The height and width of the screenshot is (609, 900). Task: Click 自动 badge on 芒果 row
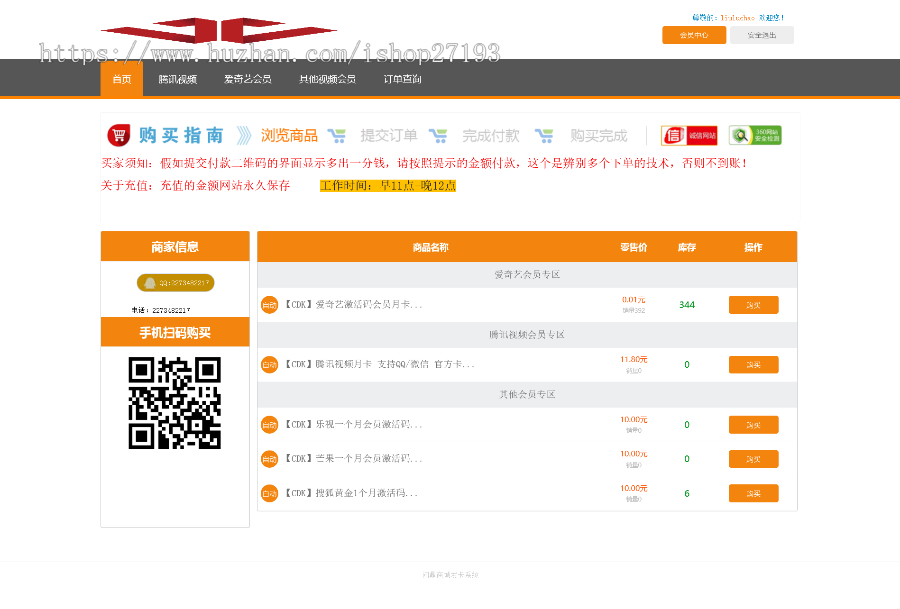269,459
